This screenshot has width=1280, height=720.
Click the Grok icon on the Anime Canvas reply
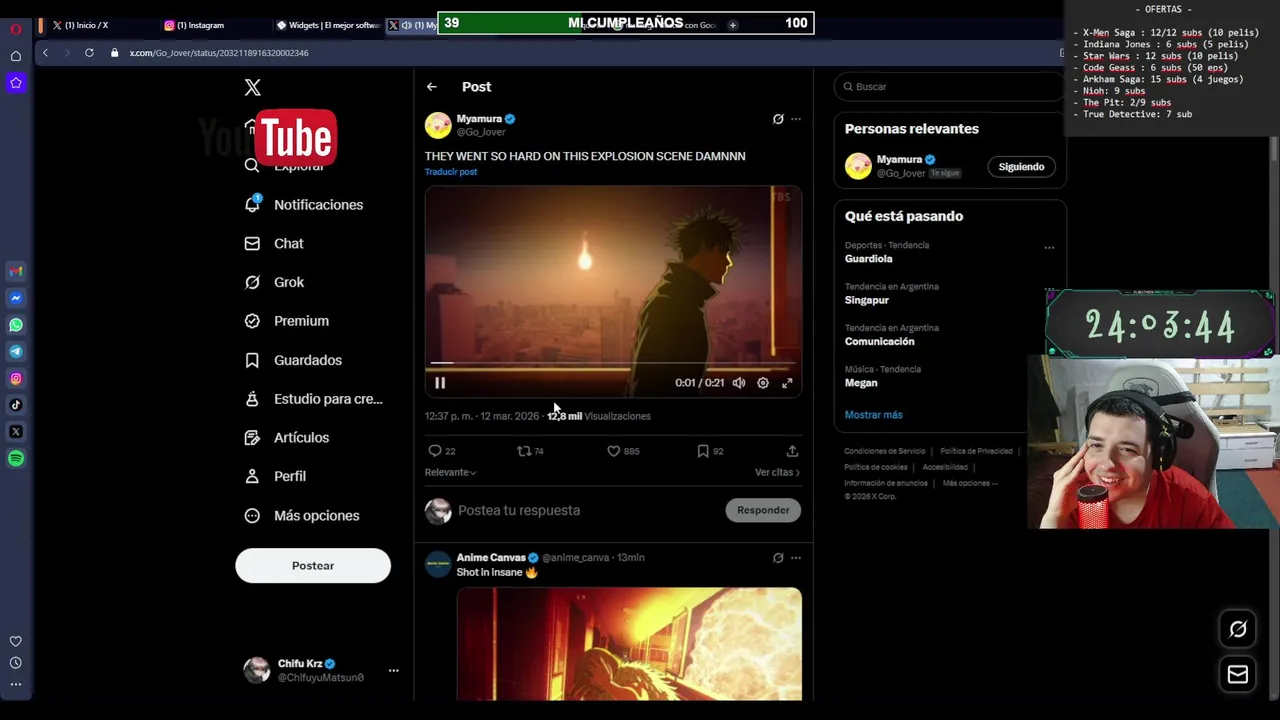click(x=778, y=558)
